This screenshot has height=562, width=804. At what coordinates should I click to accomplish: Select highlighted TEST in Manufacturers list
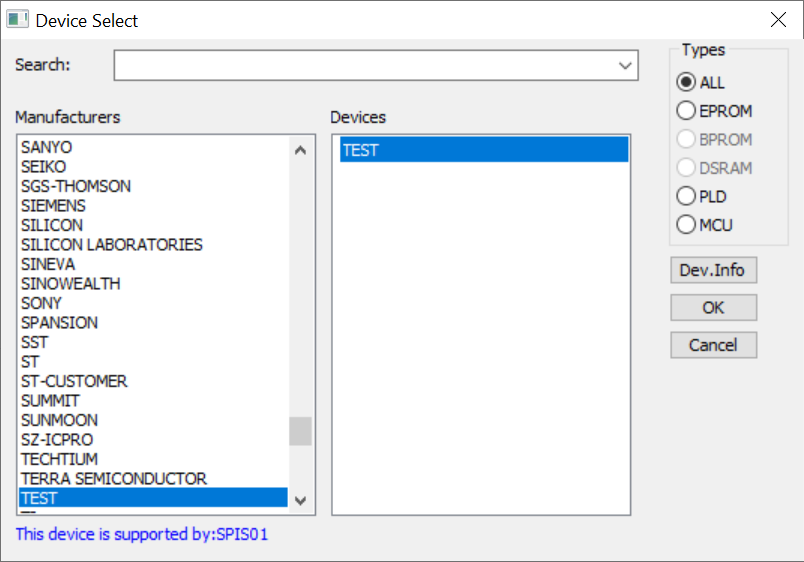coord(153,498)
